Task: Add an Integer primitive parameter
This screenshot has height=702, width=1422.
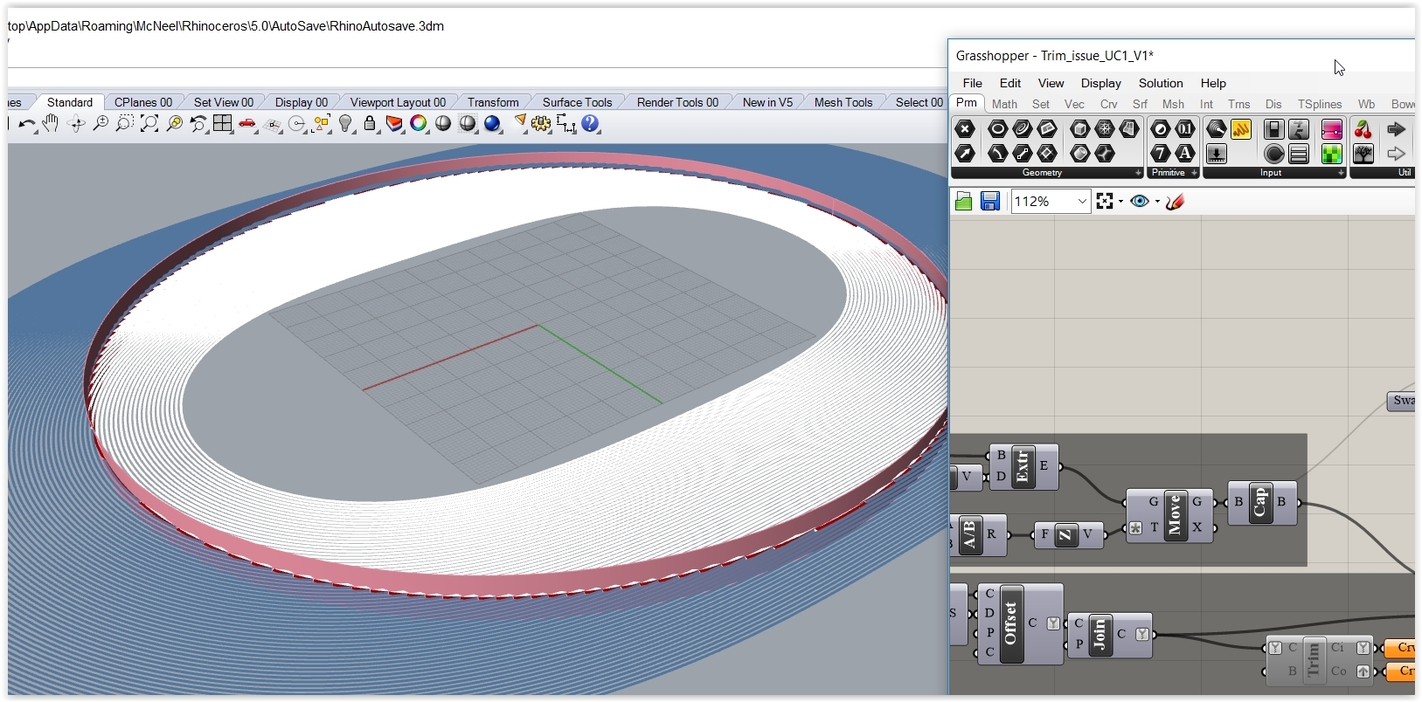Action: (1160, 153)
